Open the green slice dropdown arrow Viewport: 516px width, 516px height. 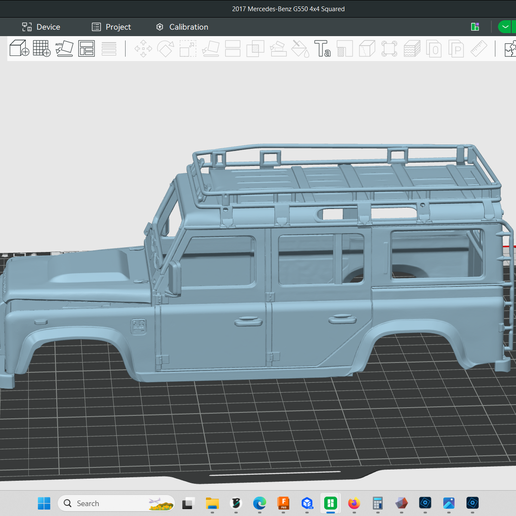click(505, 27)
